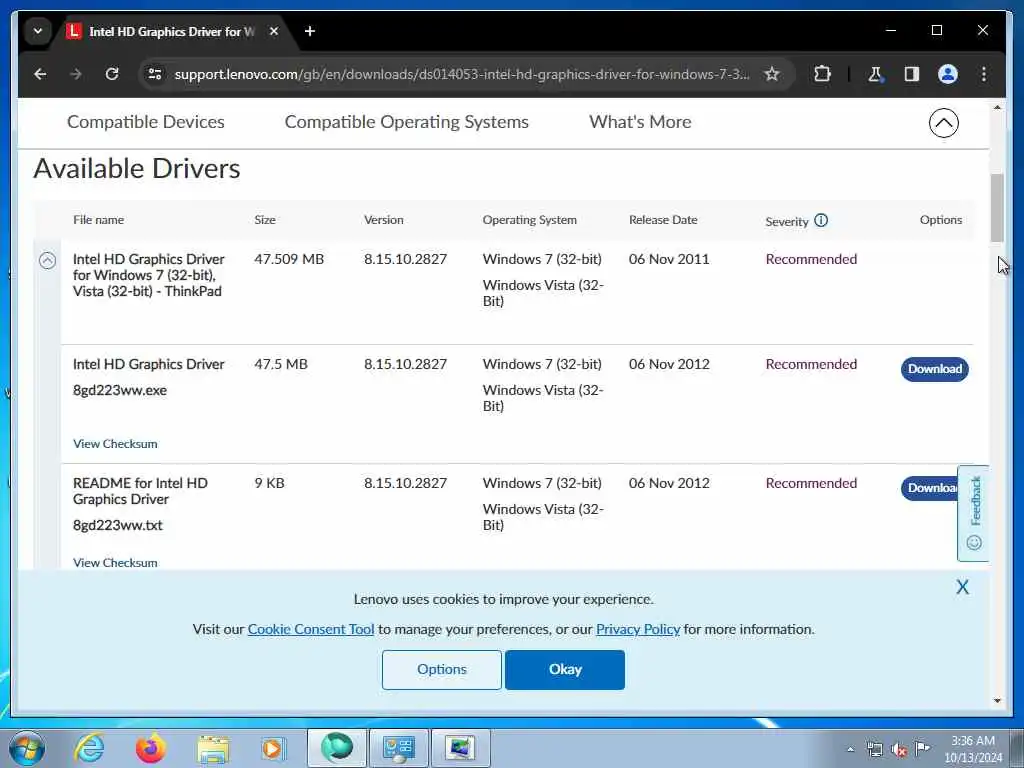Open a new browser tab

coord(310,31)
